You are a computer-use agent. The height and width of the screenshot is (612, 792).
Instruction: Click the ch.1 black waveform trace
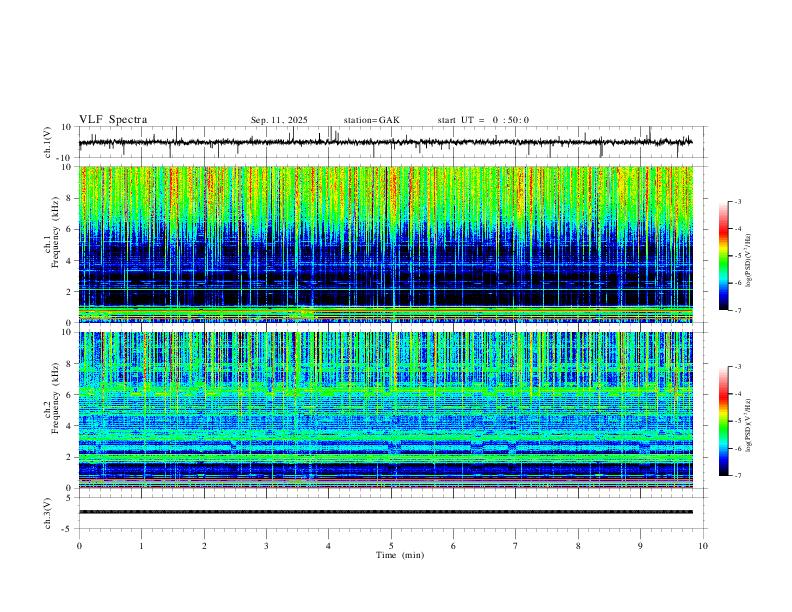(385, 142)
